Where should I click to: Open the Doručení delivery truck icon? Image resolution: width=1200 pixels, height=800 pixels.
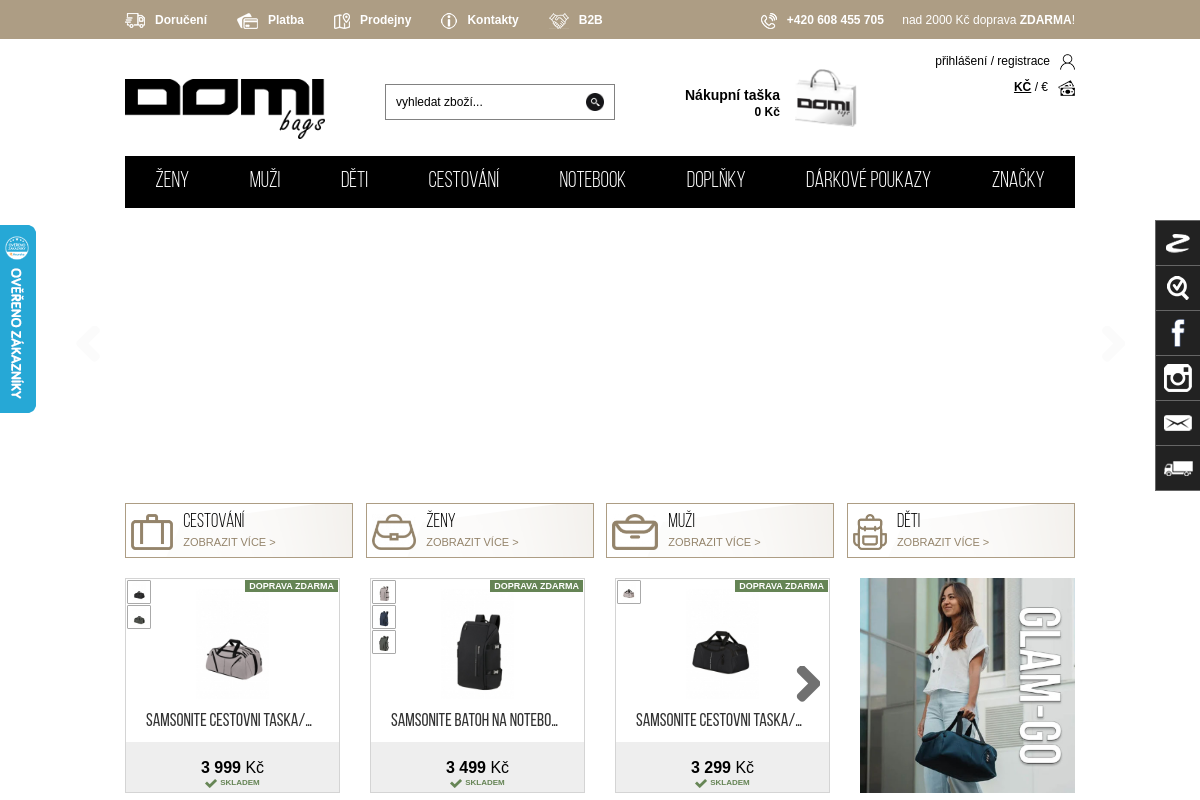(135, 20)
